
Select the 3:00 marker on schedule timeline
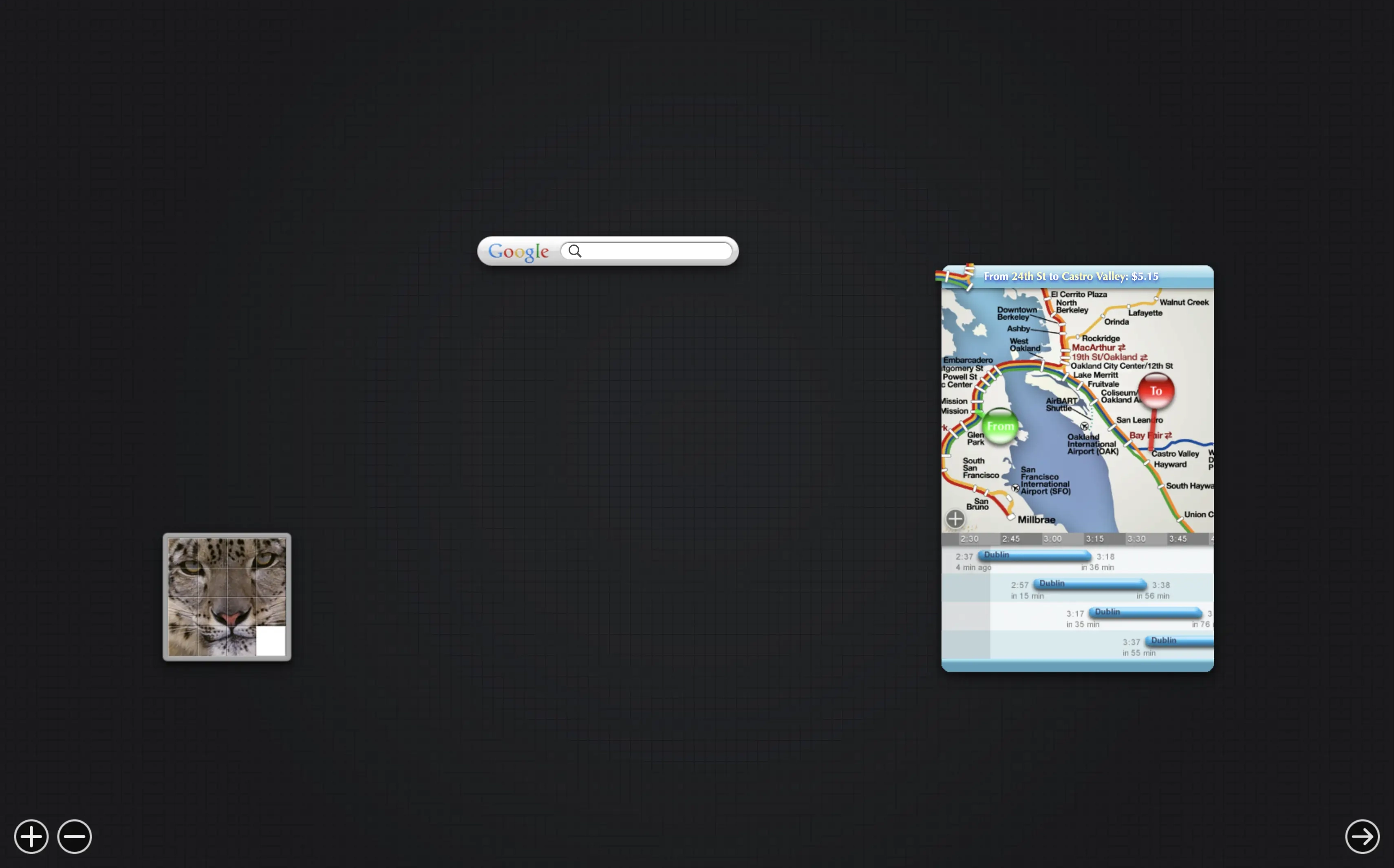[1052, 538]
